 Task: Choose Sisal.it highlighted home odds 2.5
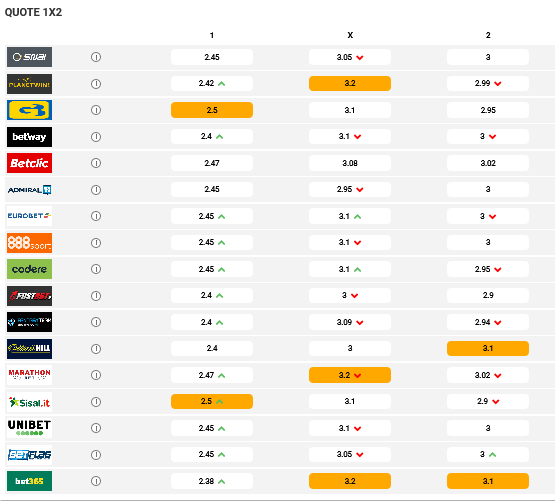tap(212, 402)
